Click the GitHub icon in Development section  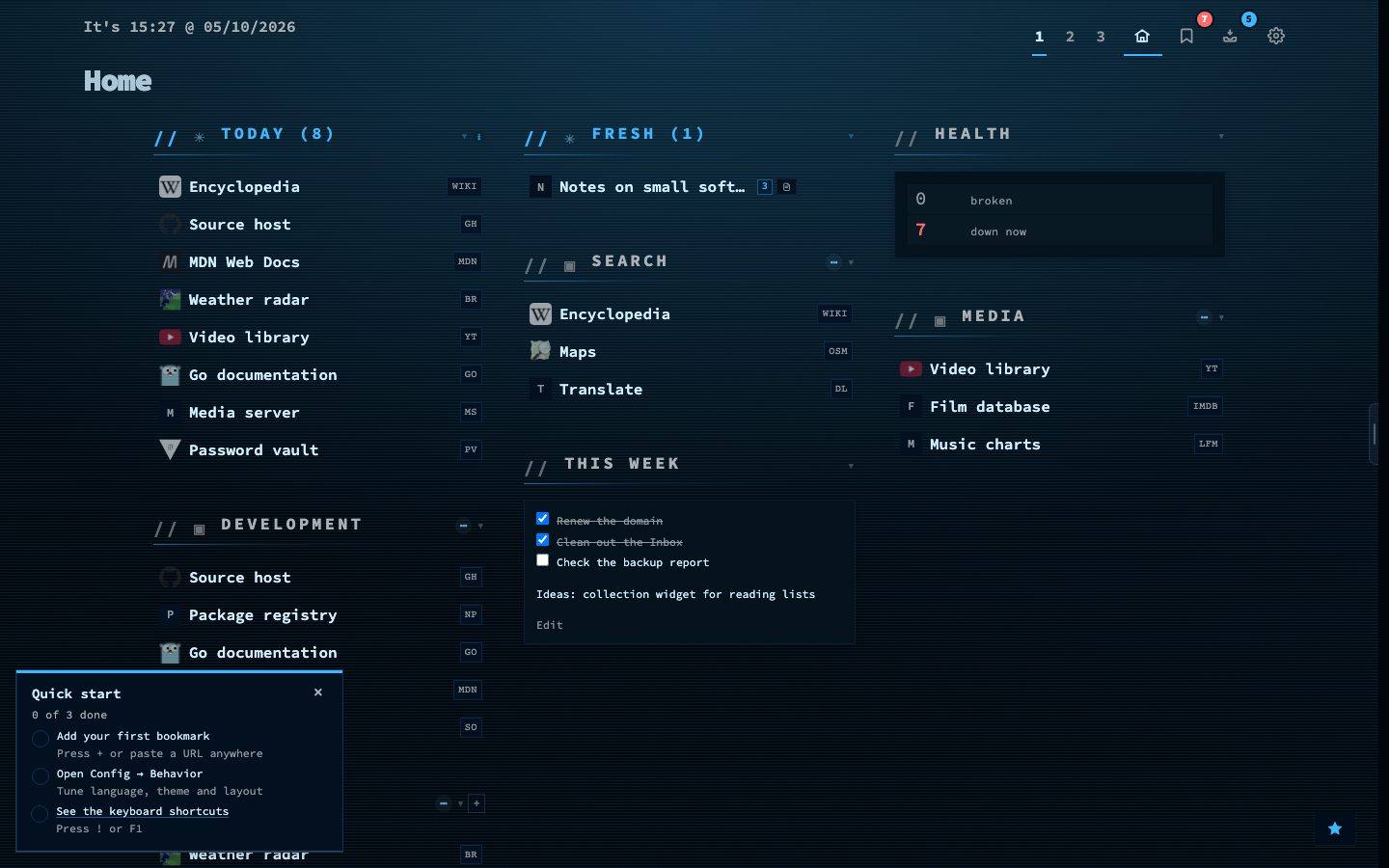tap(170, 578)
